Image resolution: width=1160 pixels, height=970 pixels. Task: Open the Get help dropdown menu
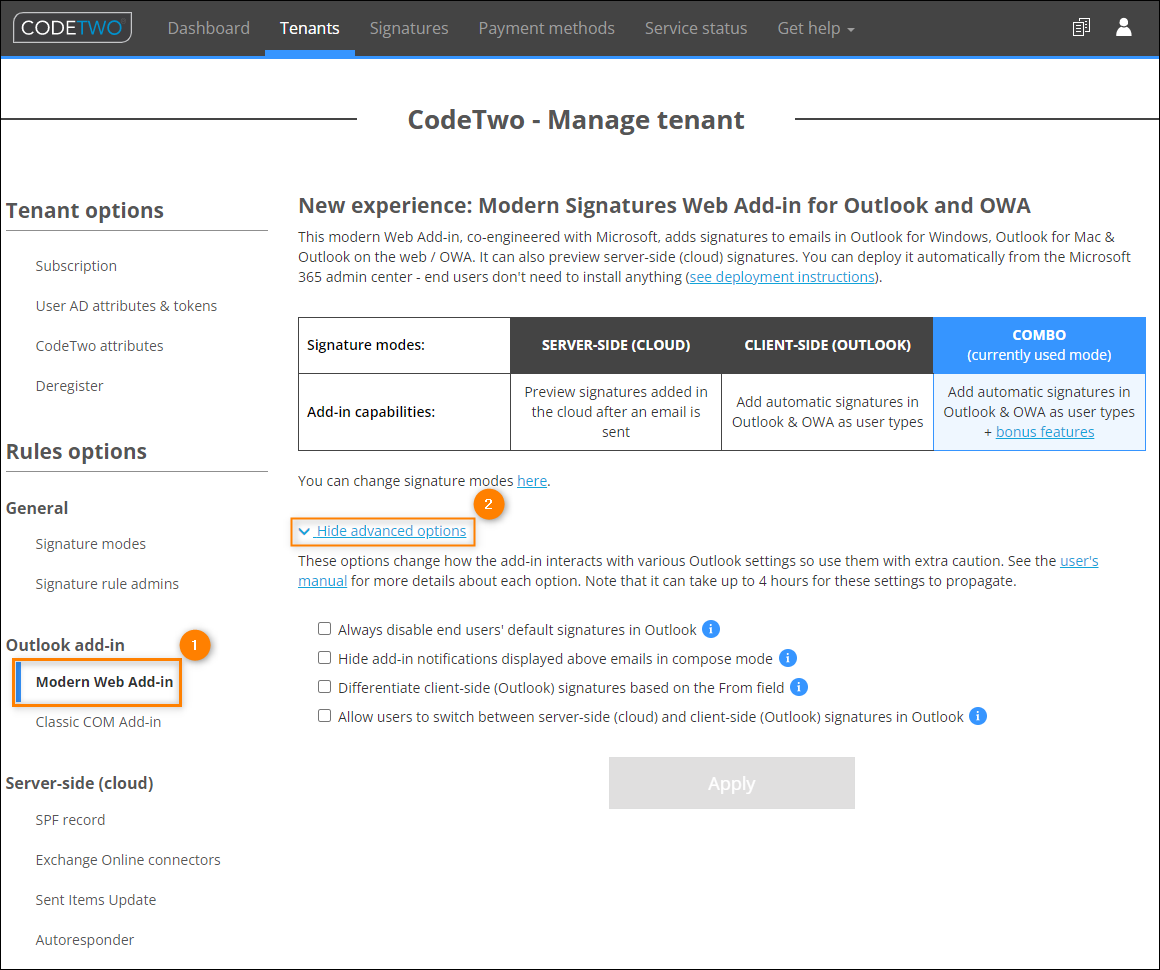click(x=815, y=28)
